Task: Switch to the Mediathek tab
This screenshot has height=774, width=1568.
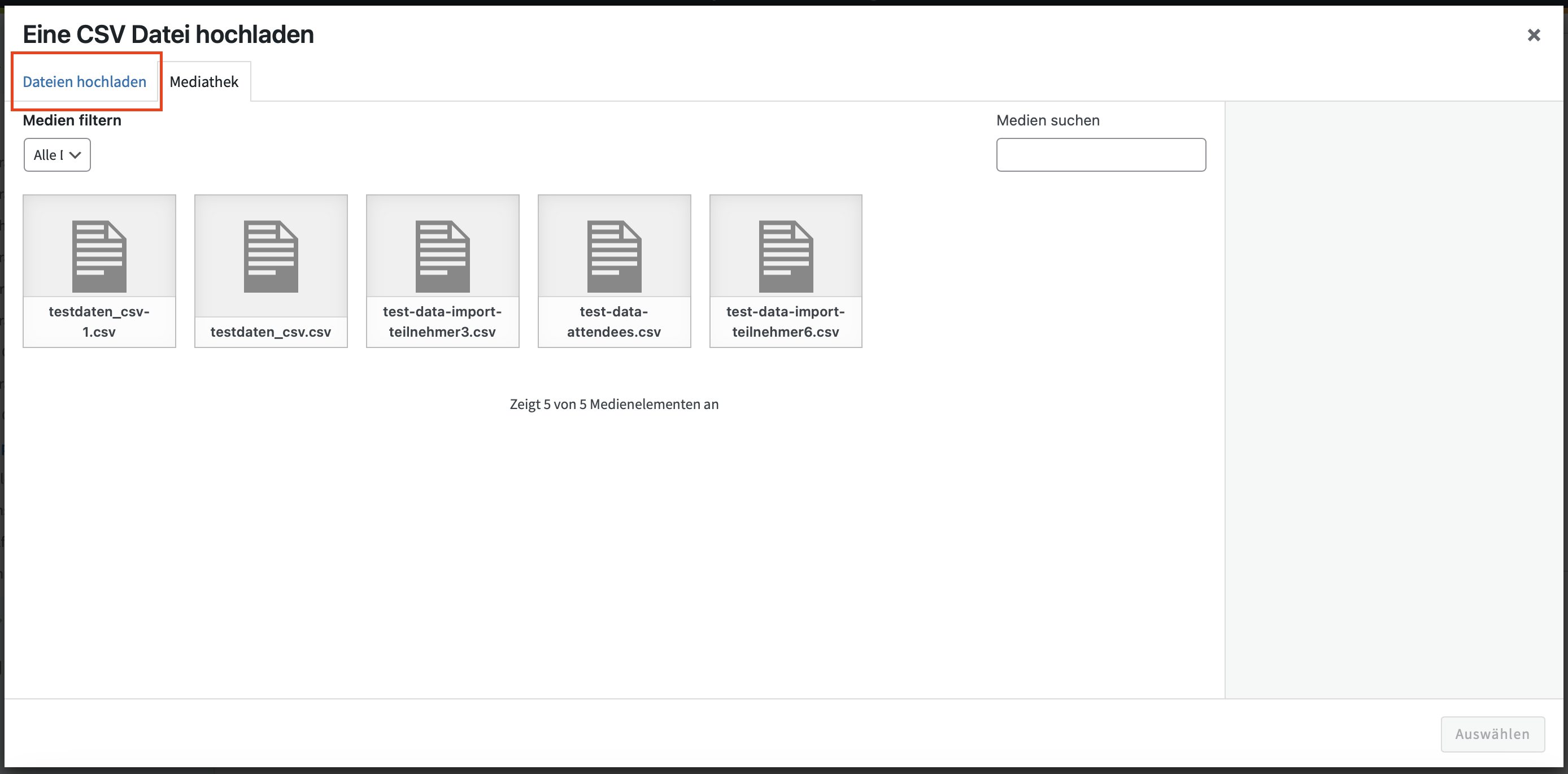Action: coord(204,81)
